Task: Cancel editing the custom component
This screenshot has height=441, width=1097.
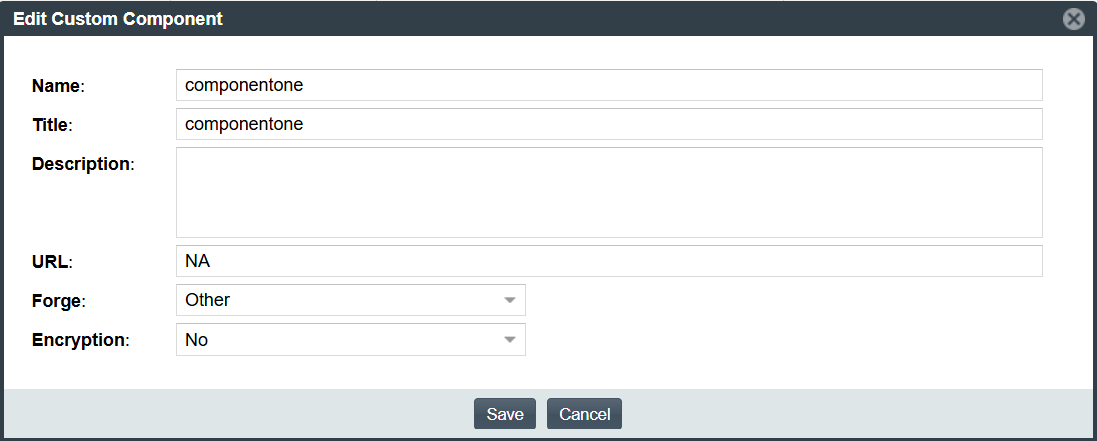Action: [x=584, y=414]
